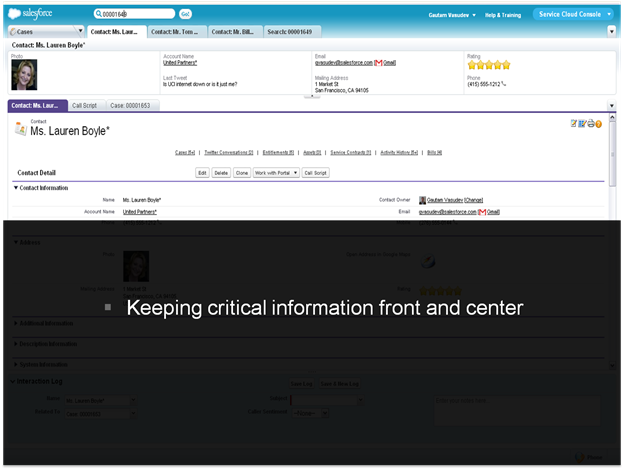Viewport: 624px width, 470px height.
Task: Click the Clone contact button
Action: tap(242, 173)
